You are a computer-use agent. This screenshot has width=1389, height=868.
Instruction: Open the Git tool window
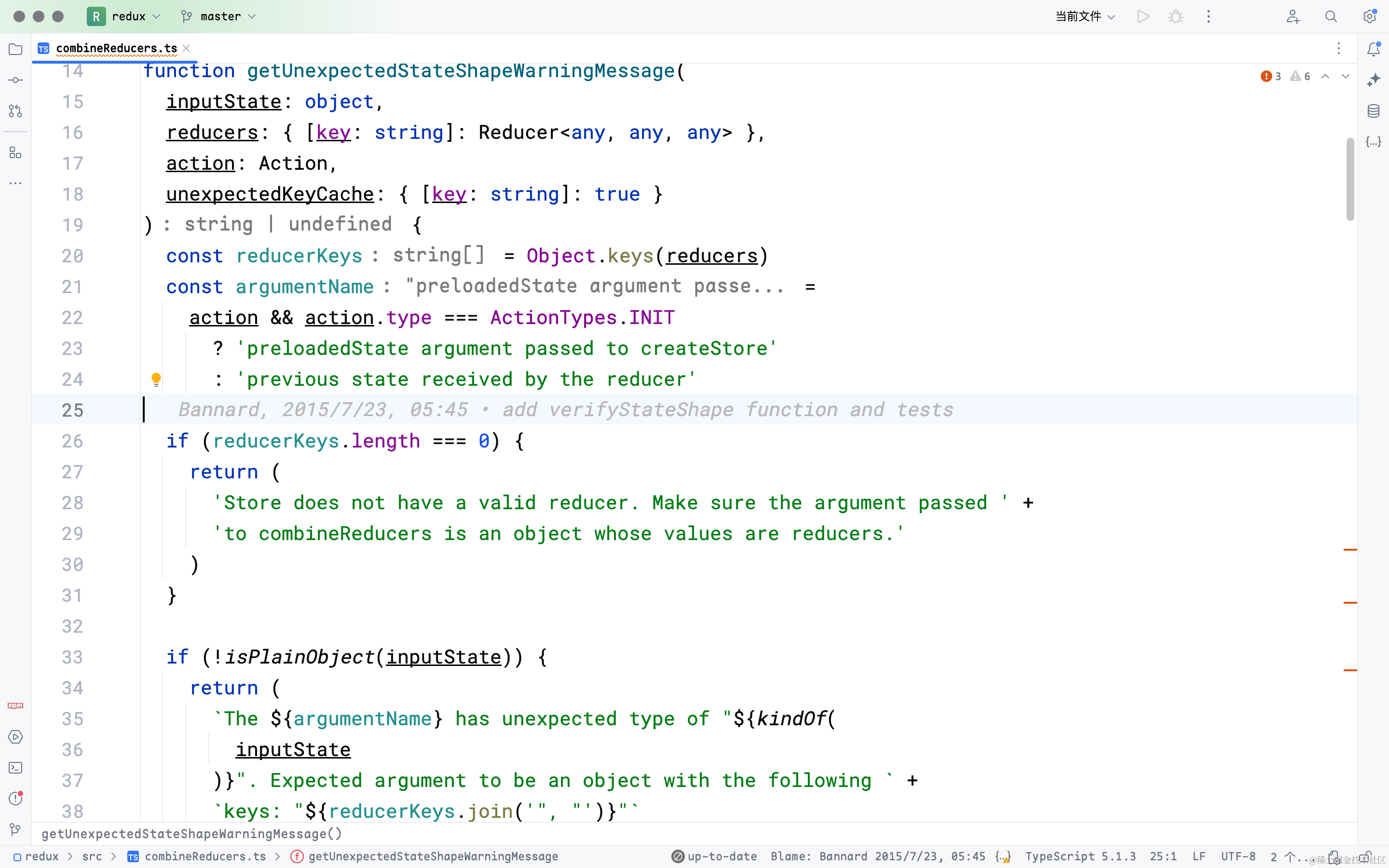coord(15,829)
